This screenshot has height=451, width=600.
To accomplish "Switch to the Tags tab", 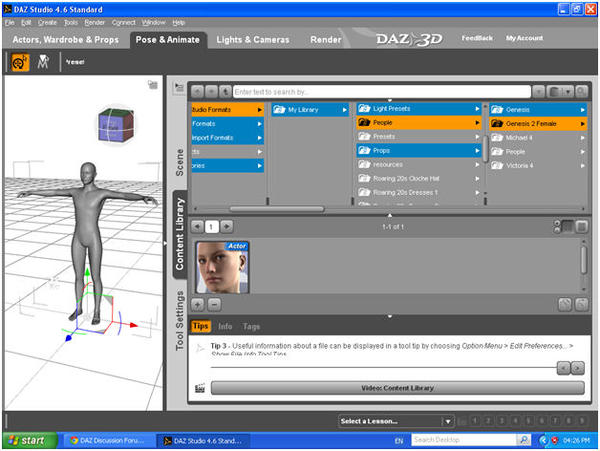I will click(251, 326).
